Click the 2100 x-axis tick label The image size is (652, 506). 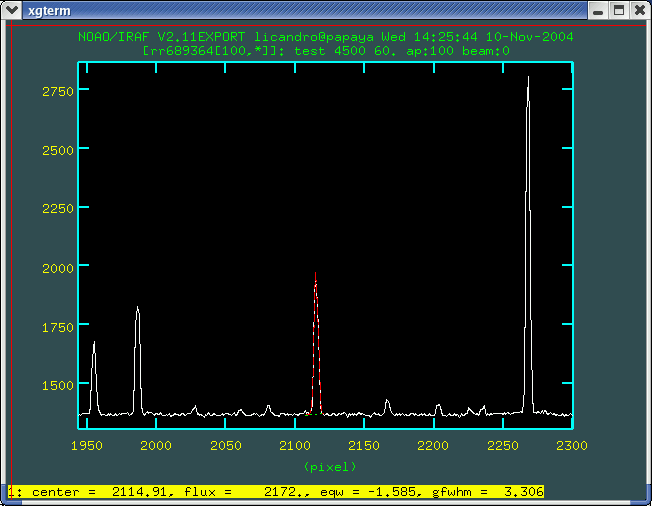[294, 445]
